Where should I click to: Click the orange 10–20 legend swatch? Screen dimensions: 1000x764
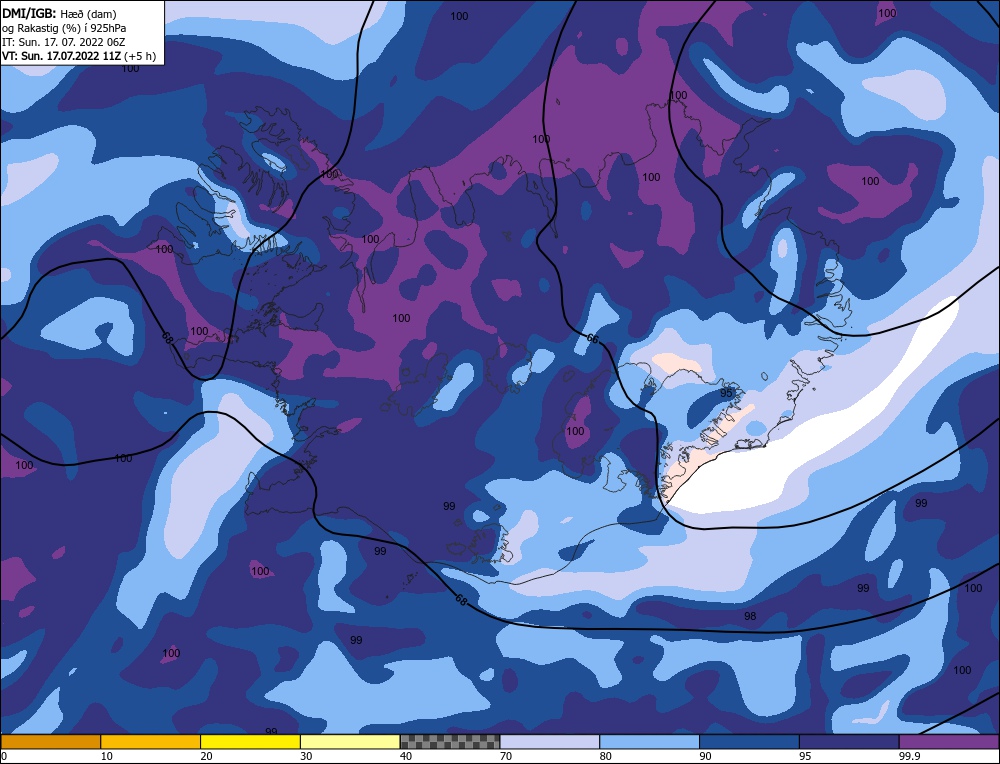[x=151, y=742]
